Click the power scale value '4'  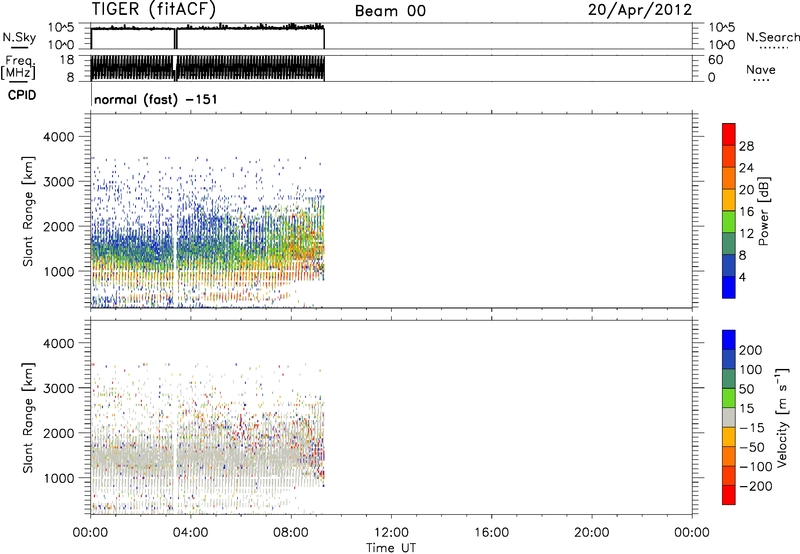pos(742,277)
